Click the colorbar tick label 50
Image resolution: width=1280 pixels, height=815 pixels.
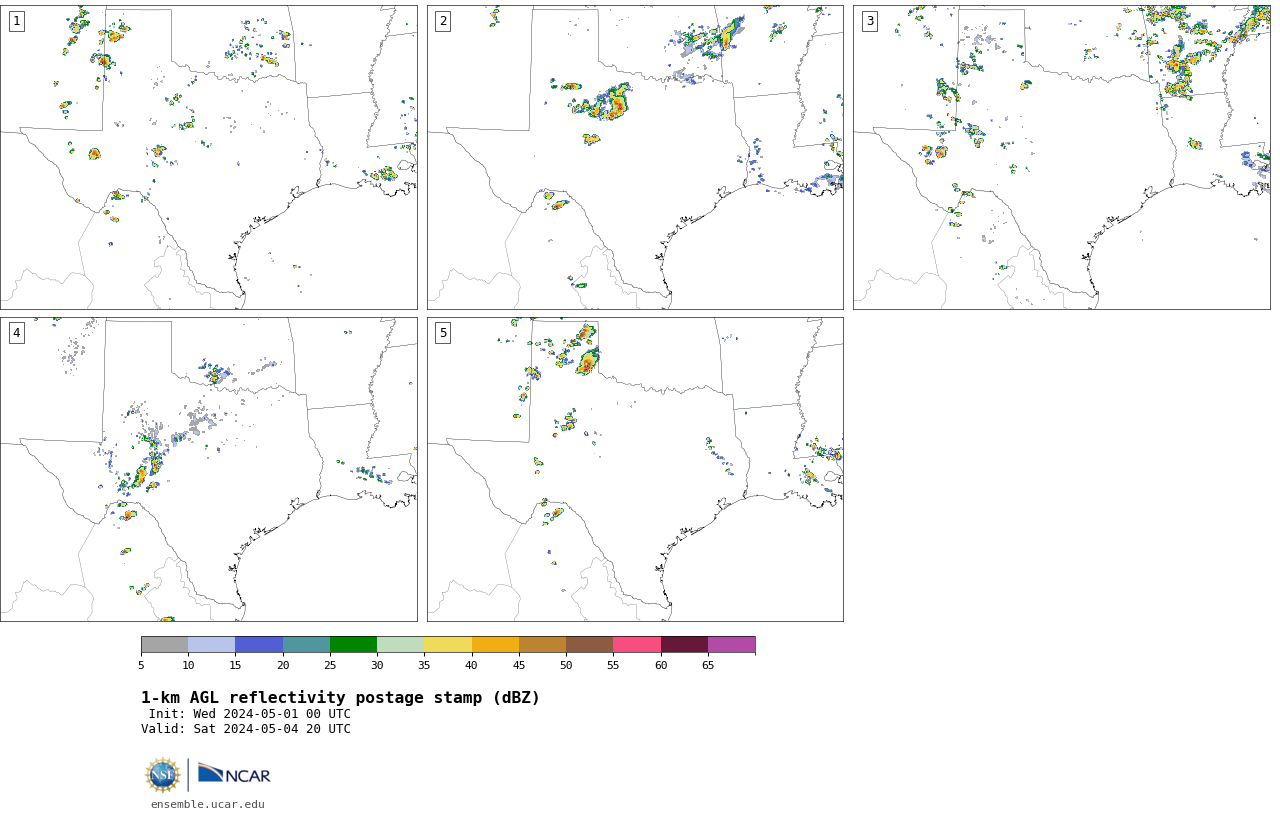tap(566, 665)
